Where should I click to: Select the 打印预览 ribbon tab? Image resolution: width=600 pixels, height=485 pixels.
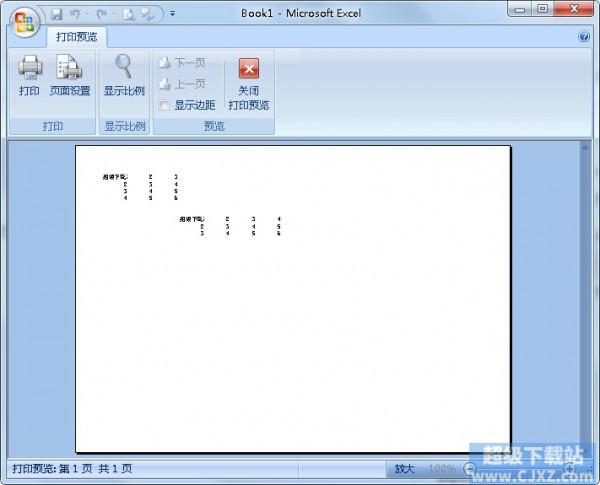click(x=76, y=37)
